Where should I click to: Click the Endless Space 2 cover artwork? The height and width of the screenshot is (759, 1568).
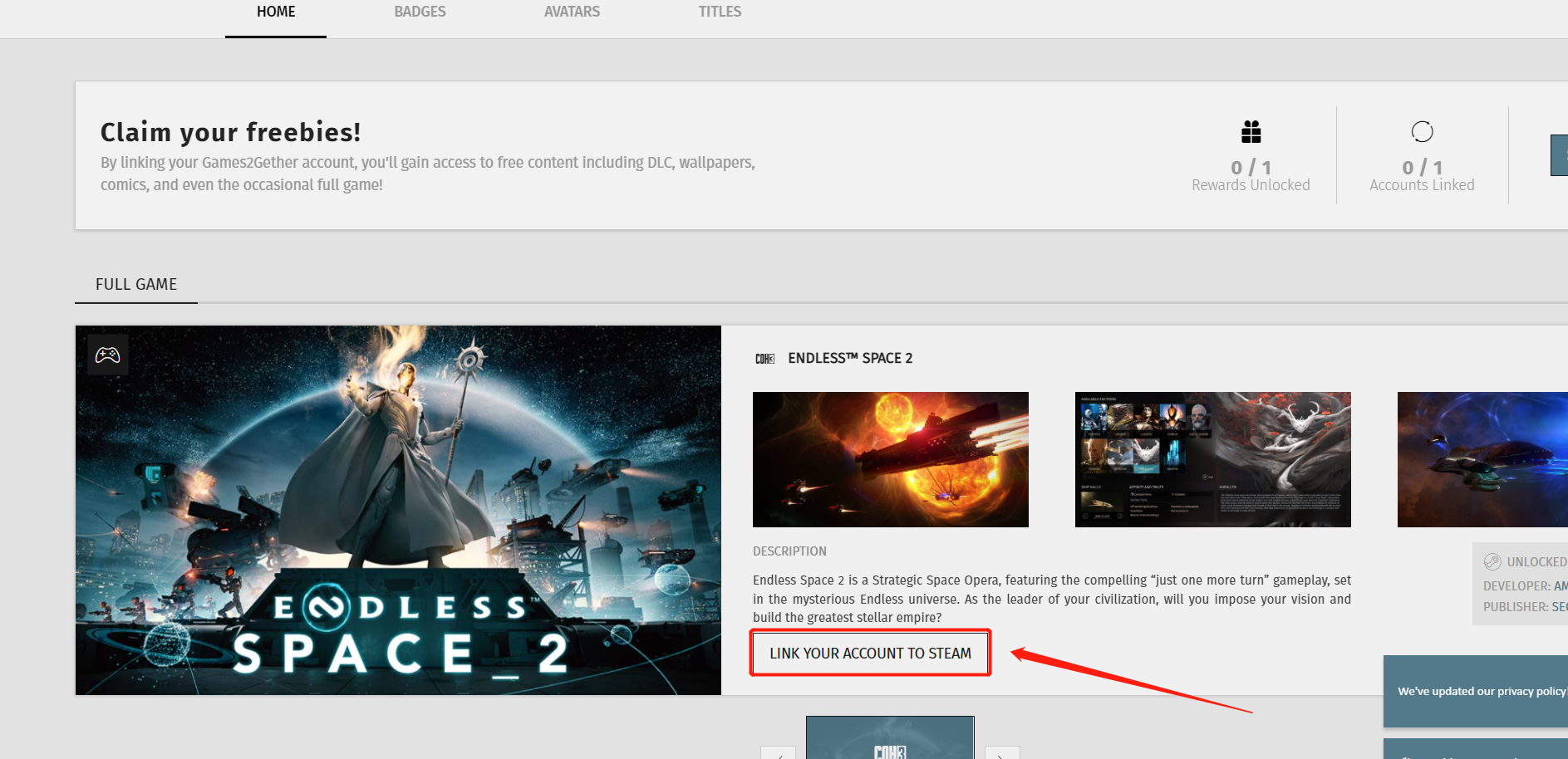398,510
